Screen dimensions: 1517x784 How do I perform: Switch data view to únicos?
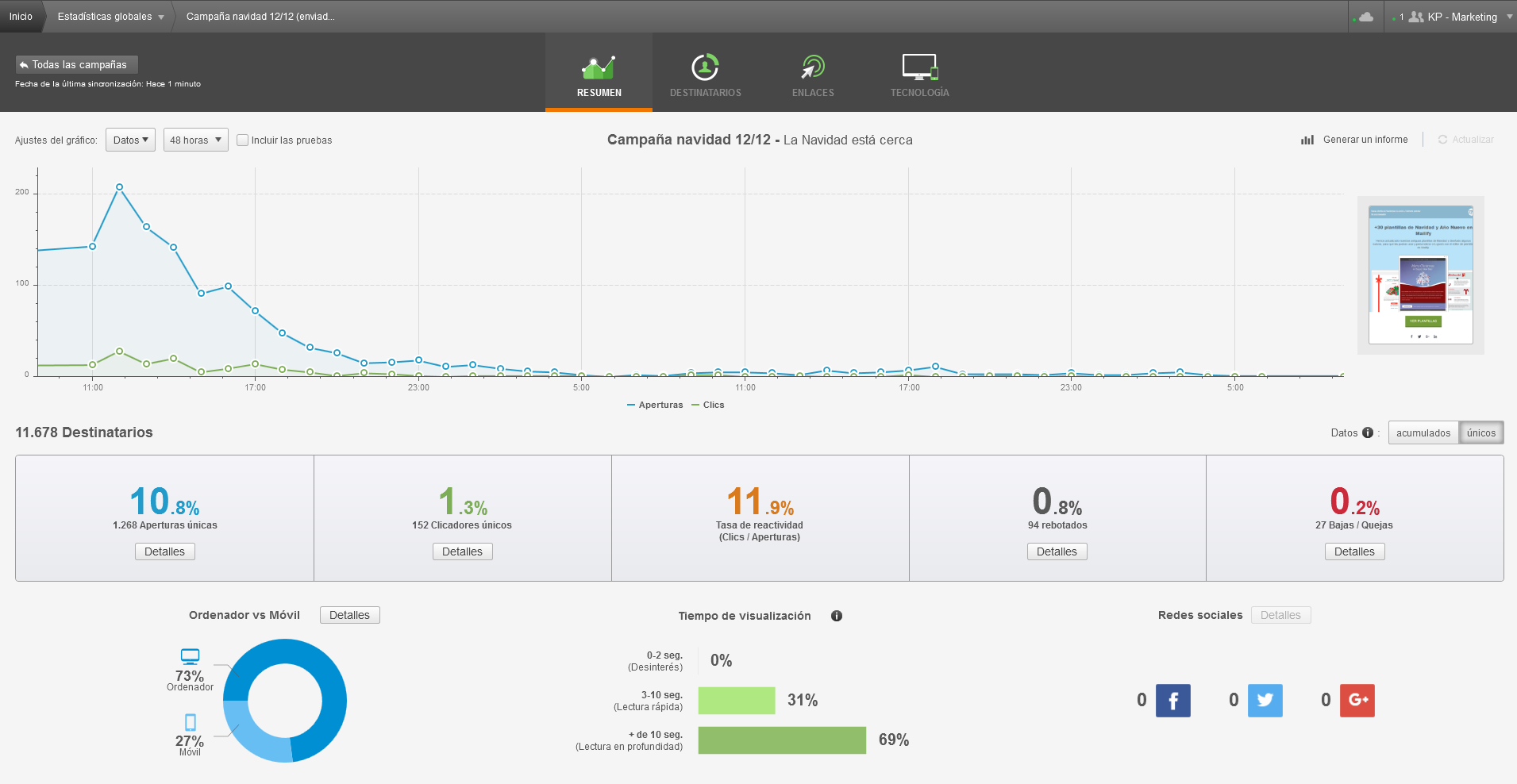pos(1480,432)
